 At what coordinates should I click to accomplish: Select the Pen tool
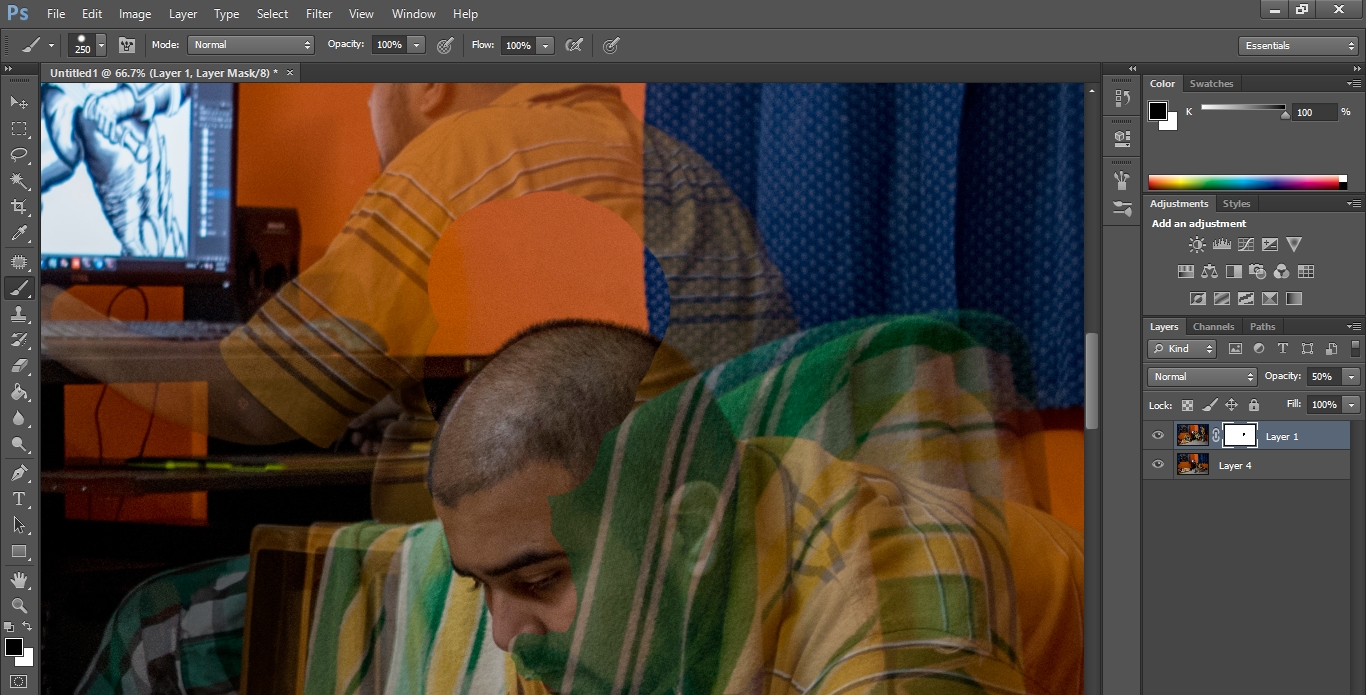[x=19, y=472]
